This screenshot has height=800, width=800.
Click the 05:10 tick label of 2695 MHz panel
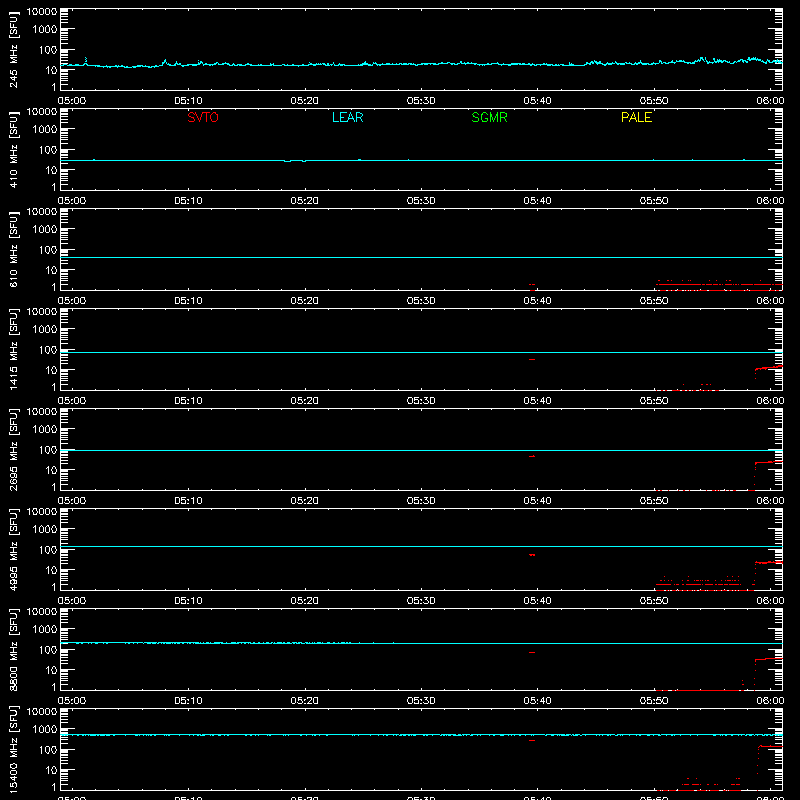tap(188, 501)
